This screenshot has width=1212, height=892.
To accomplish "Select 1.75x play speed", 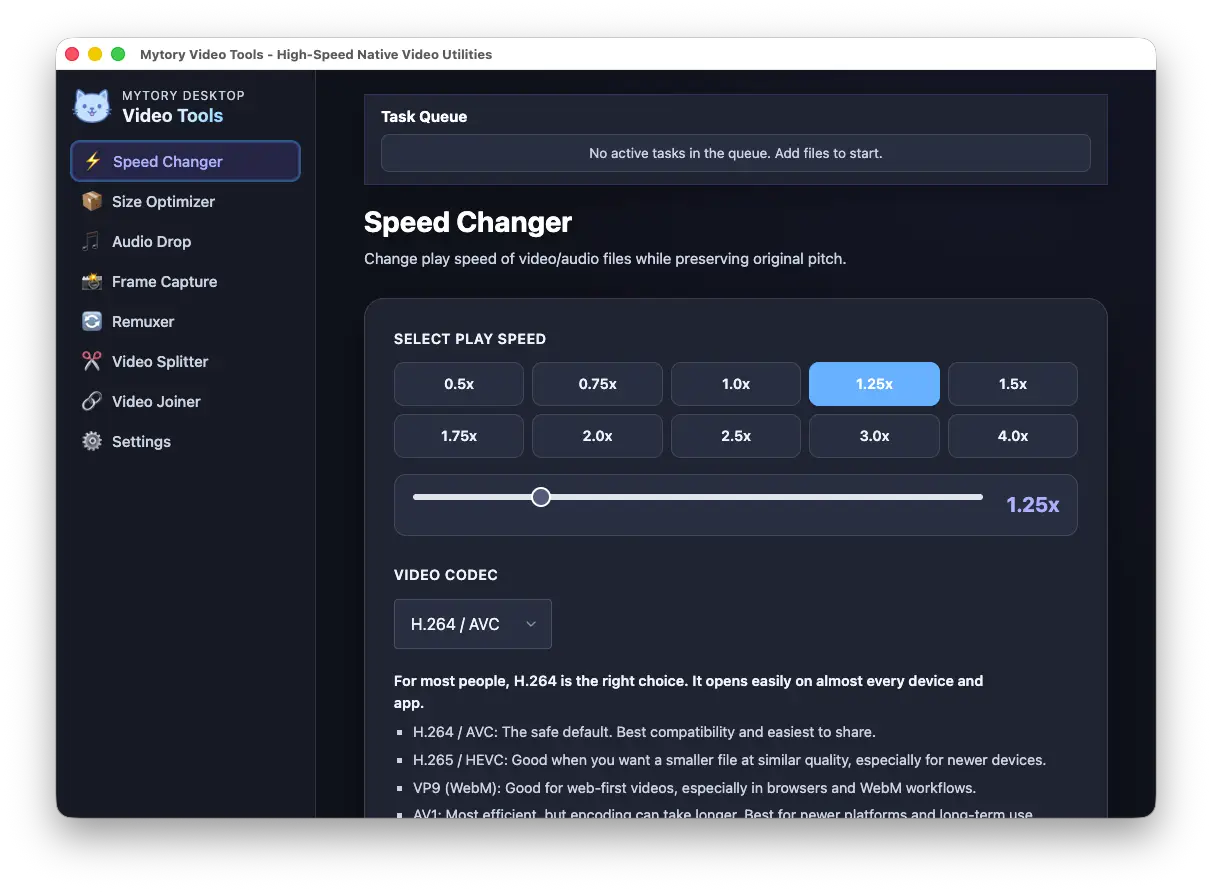I will (x=459, y=436).
